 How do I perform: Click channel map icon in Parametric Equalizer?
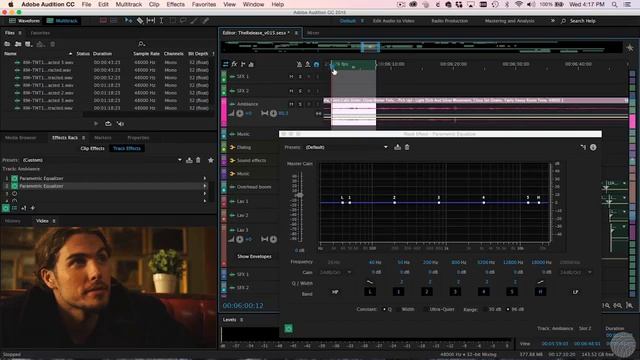point(583,147)
